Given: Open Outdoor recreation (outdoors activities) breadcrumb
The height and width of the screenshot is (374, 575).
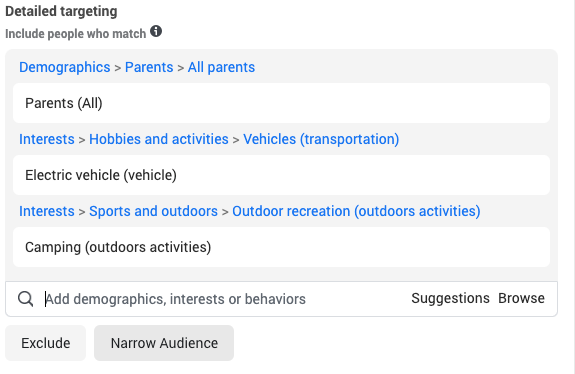Looking at the screenshot, I should tap(356, 211).
